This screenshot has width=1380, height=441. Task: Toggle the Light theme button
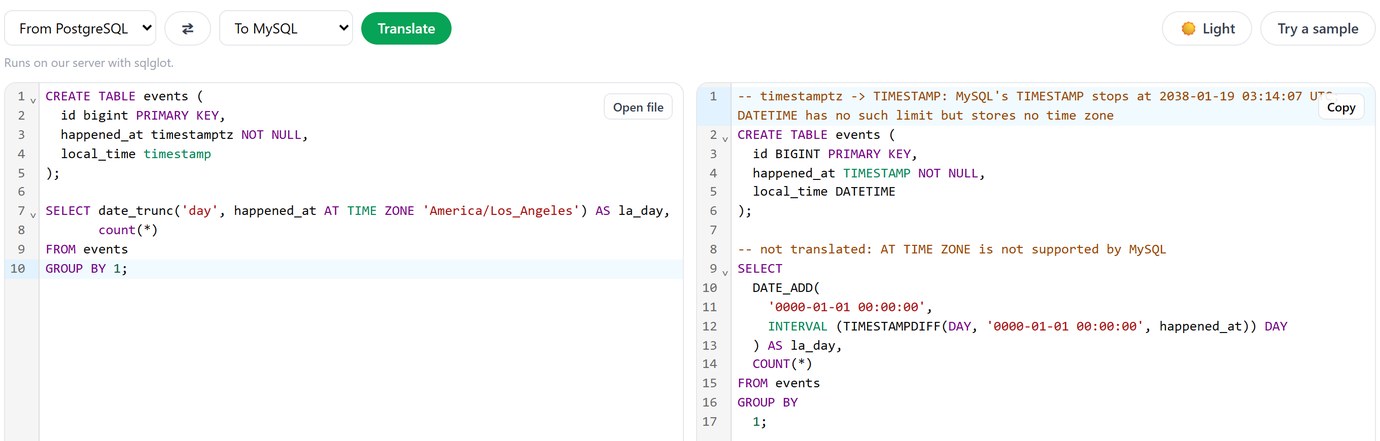tap(1207, 28)
